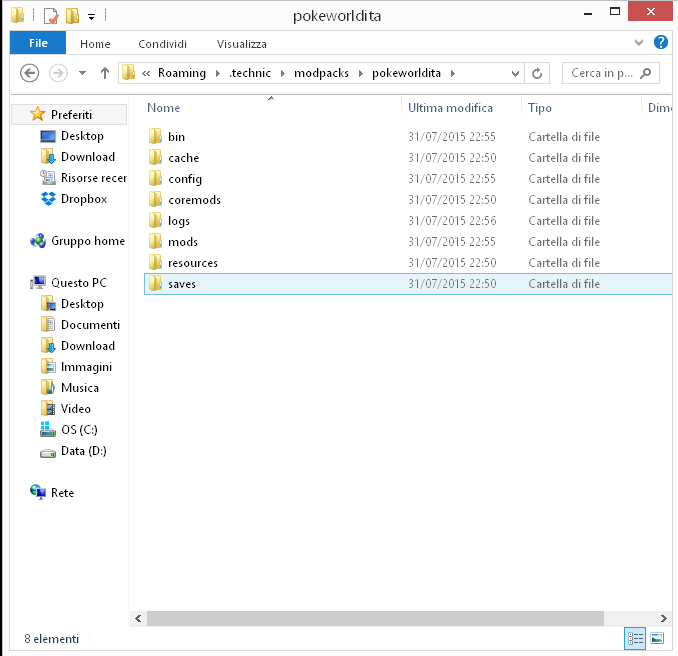Image resolution: width=678 pixels, height=656 pixels.
Task: Open Customize Quick Access Toolbar dropdown
Action: coord(92,17)
